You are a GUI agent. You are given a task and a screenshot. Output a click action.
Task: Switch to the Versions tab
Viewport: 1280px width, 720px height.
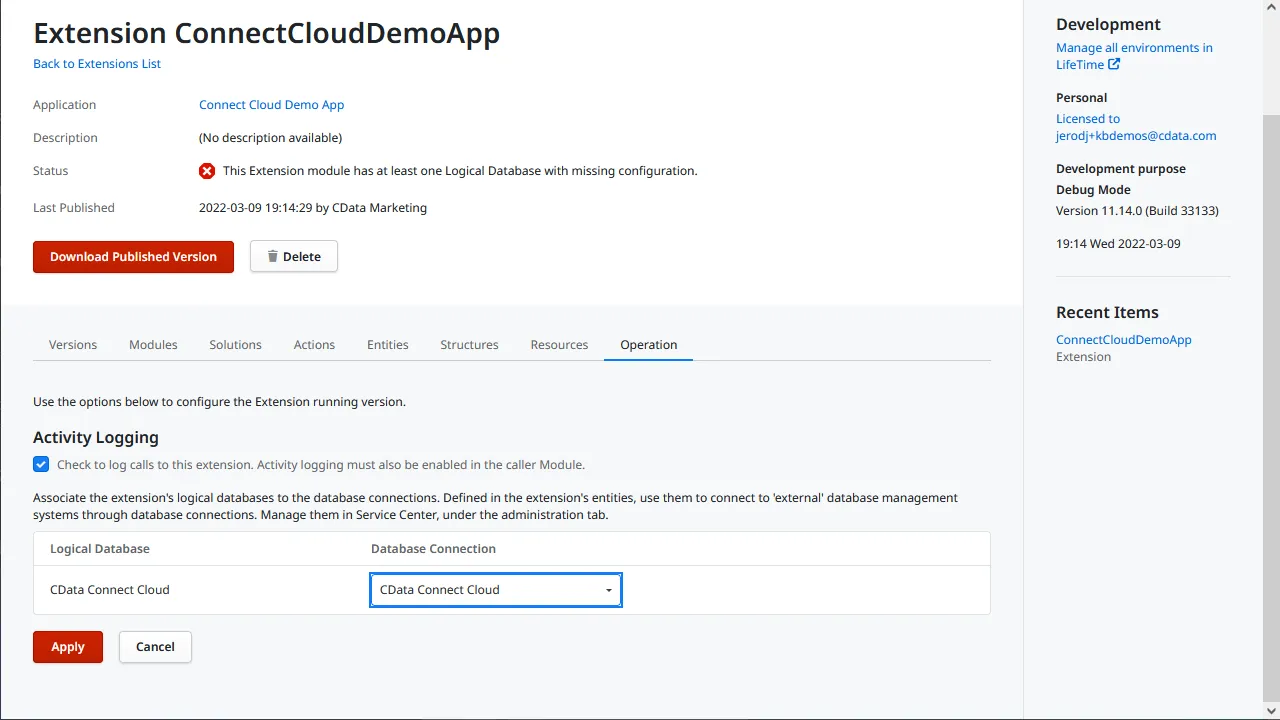pos(73,344)
